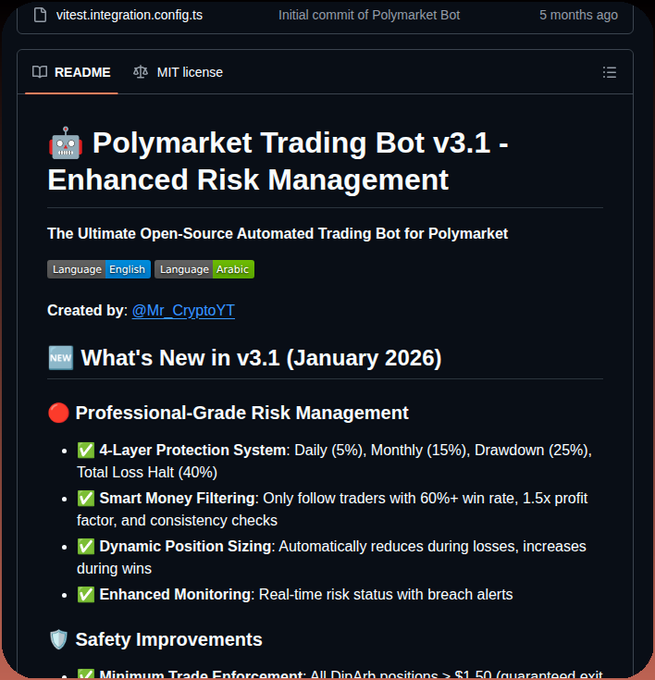This screenshot has height=680, width=655.
Task: Click the 'Professional-Grade Risk Management' heading
Action: coord(242,413)
